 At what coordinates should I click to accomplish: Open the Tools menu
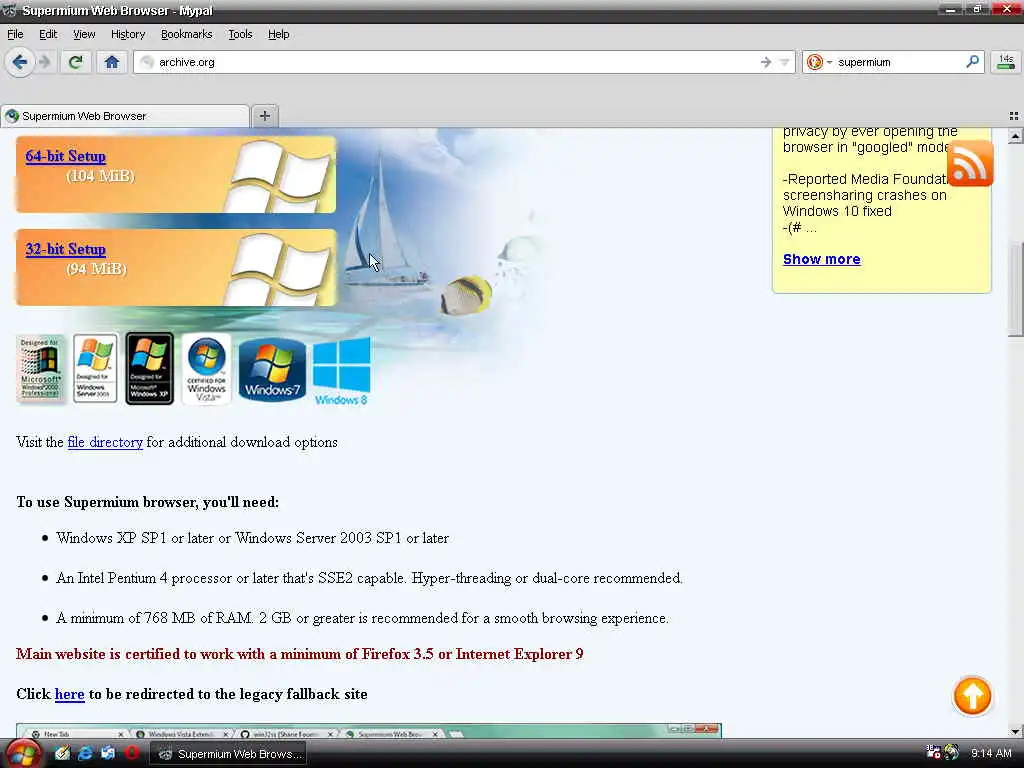click(x=240, y=34)
